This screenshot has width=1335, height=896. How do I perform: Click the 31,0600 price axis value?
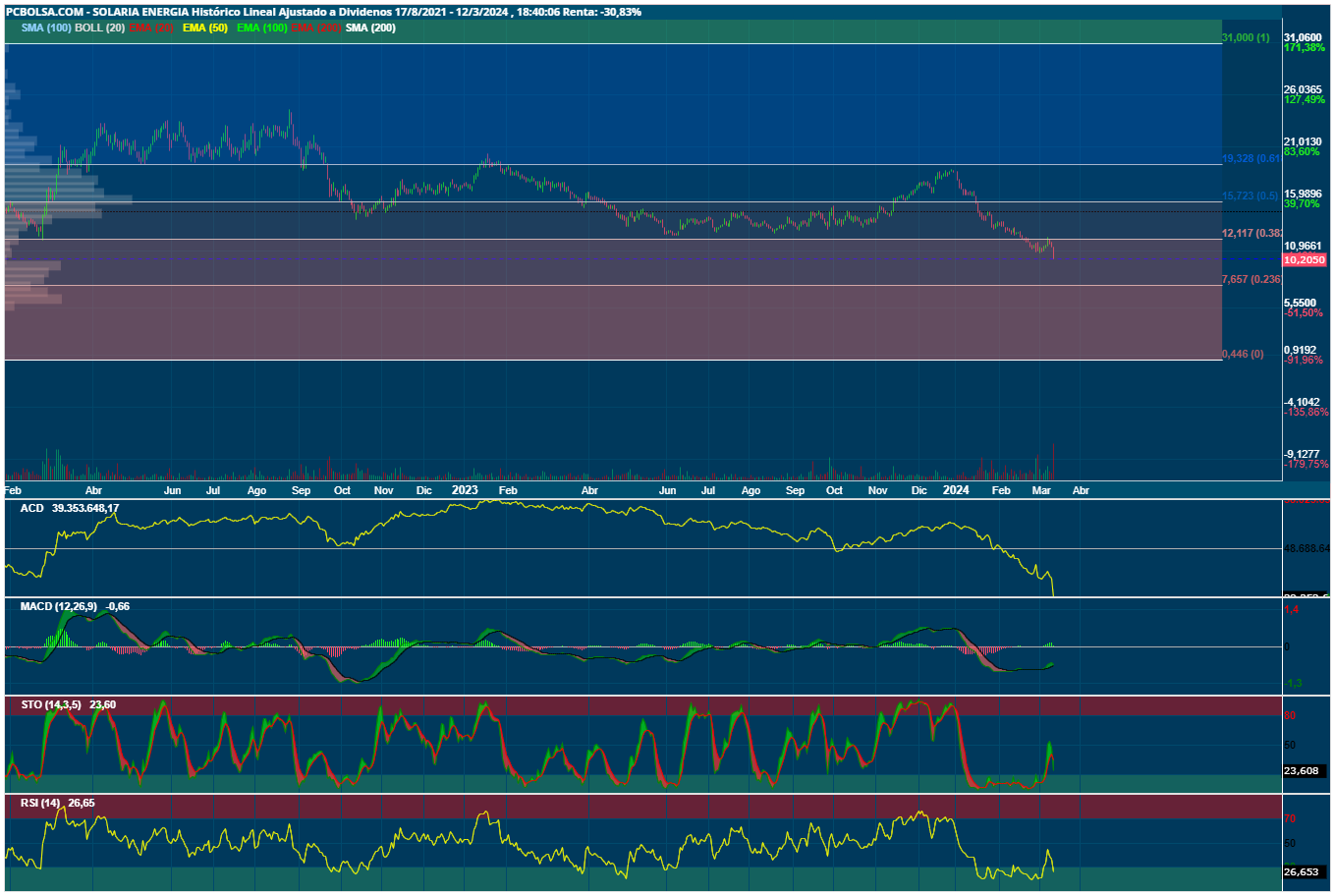[x=1303, y=37]
